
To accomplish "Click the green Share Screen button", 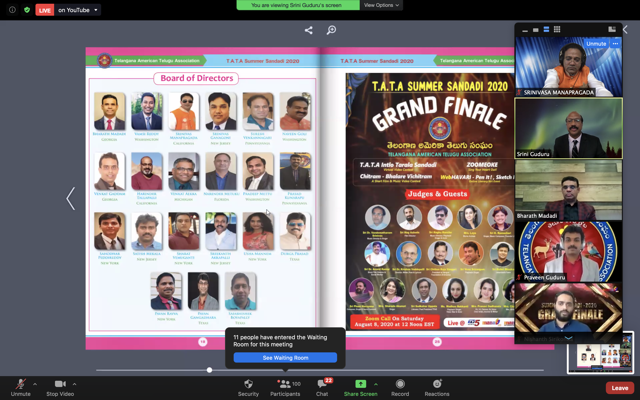I will tap(360, 387).
